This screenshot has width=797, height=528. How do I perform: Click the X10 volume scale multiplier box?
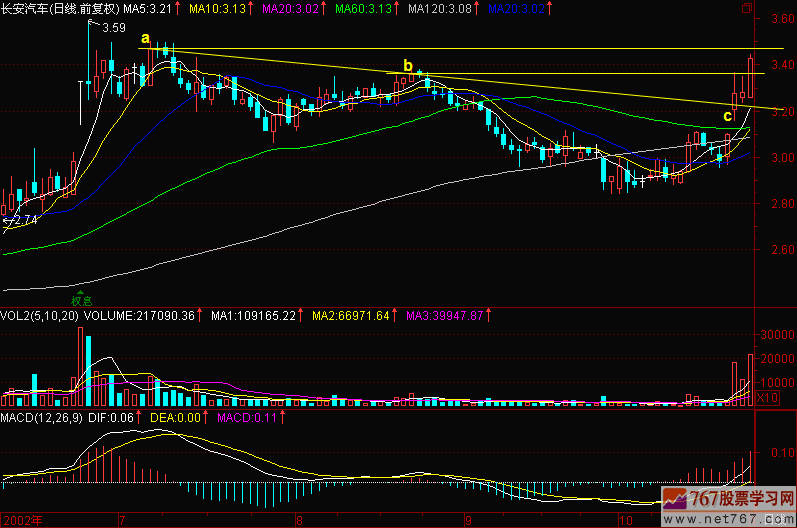(x=768, y=398)
